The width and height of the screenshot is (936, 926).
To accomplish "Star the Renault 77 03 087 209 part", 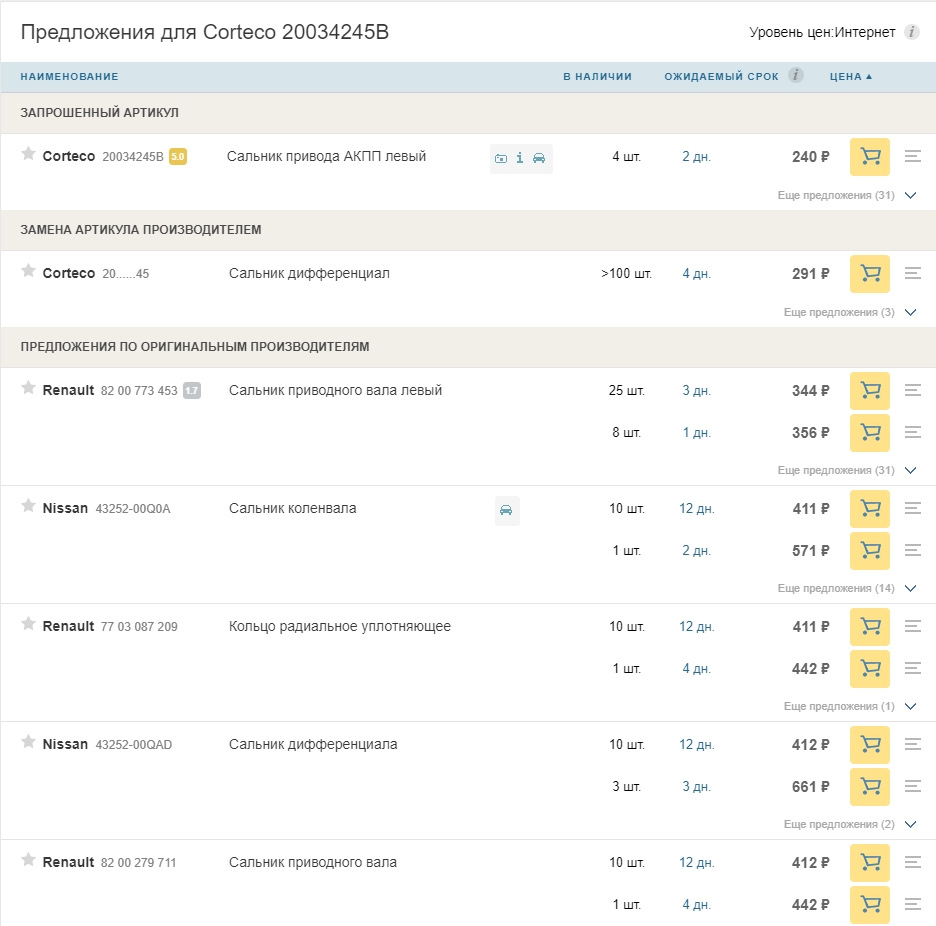I will pyautogui.click(x=27, y=625).
